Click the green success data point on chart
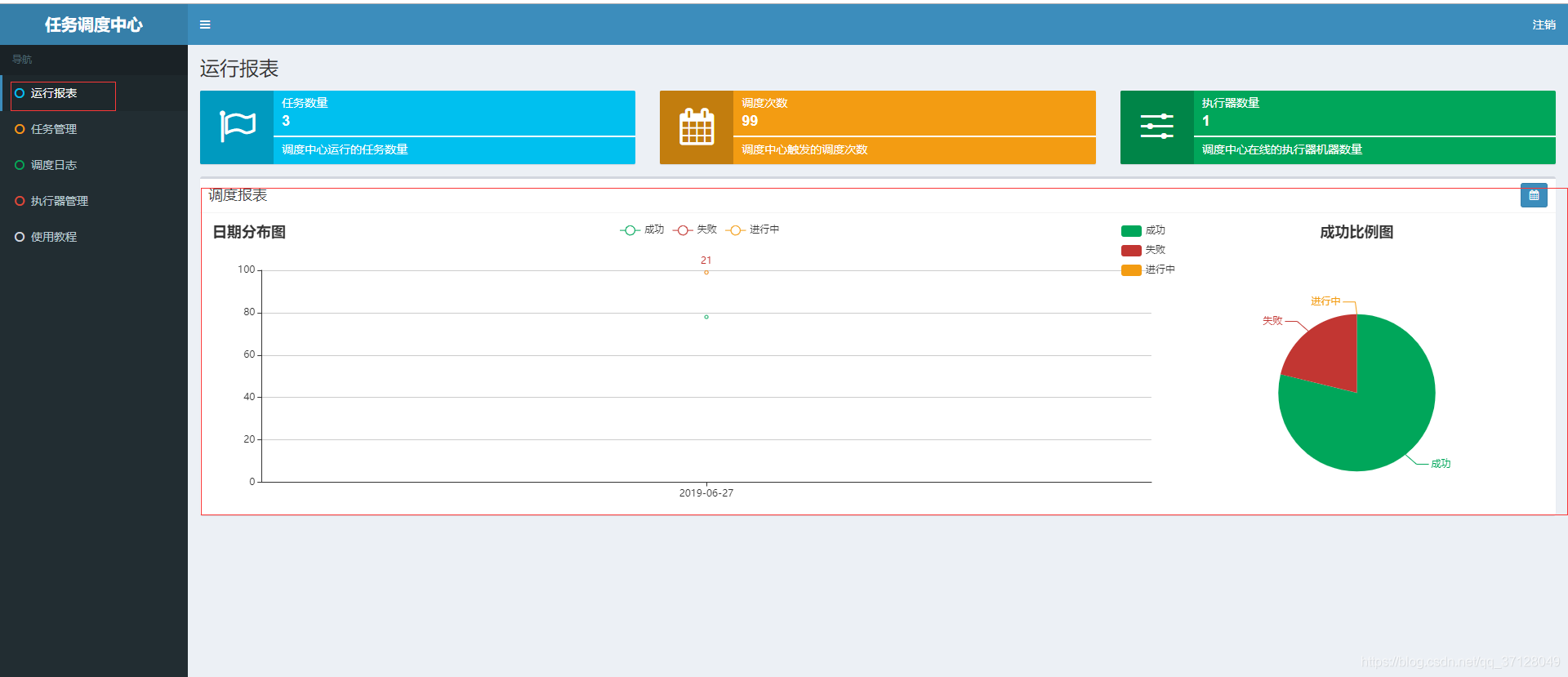The width and height of the screenshot is (1568, 677). [x=706, y=317]
